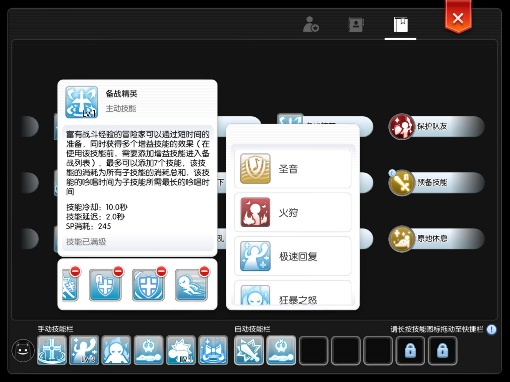Remove the partially hidden sword skill from list
This screenshot has height=382, width=510.
[x=75, y=271]
